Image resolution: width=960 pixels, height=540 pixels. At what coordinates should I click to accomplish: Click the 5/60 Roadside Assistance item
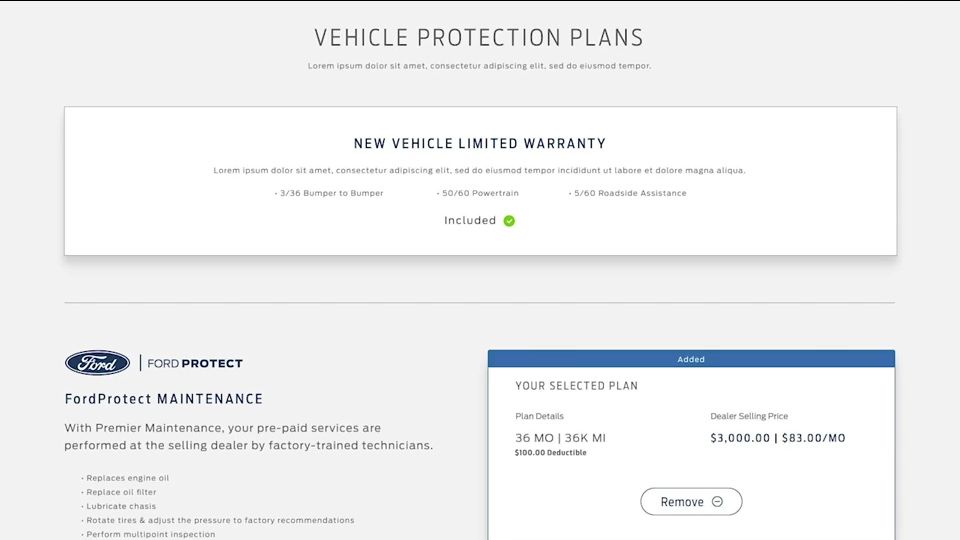(628, 193)
